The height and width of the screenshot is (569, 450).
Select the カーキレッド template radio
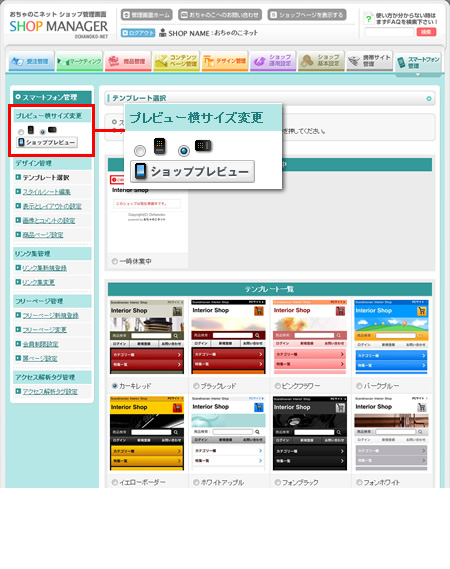click(x=115, y=386)
